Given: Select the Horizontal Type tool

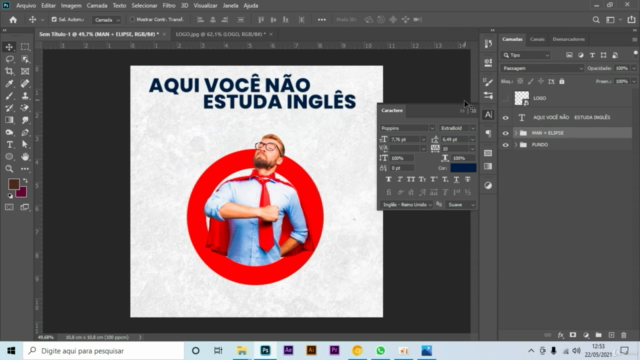Looking at the screenshot, I should [9, 144].
